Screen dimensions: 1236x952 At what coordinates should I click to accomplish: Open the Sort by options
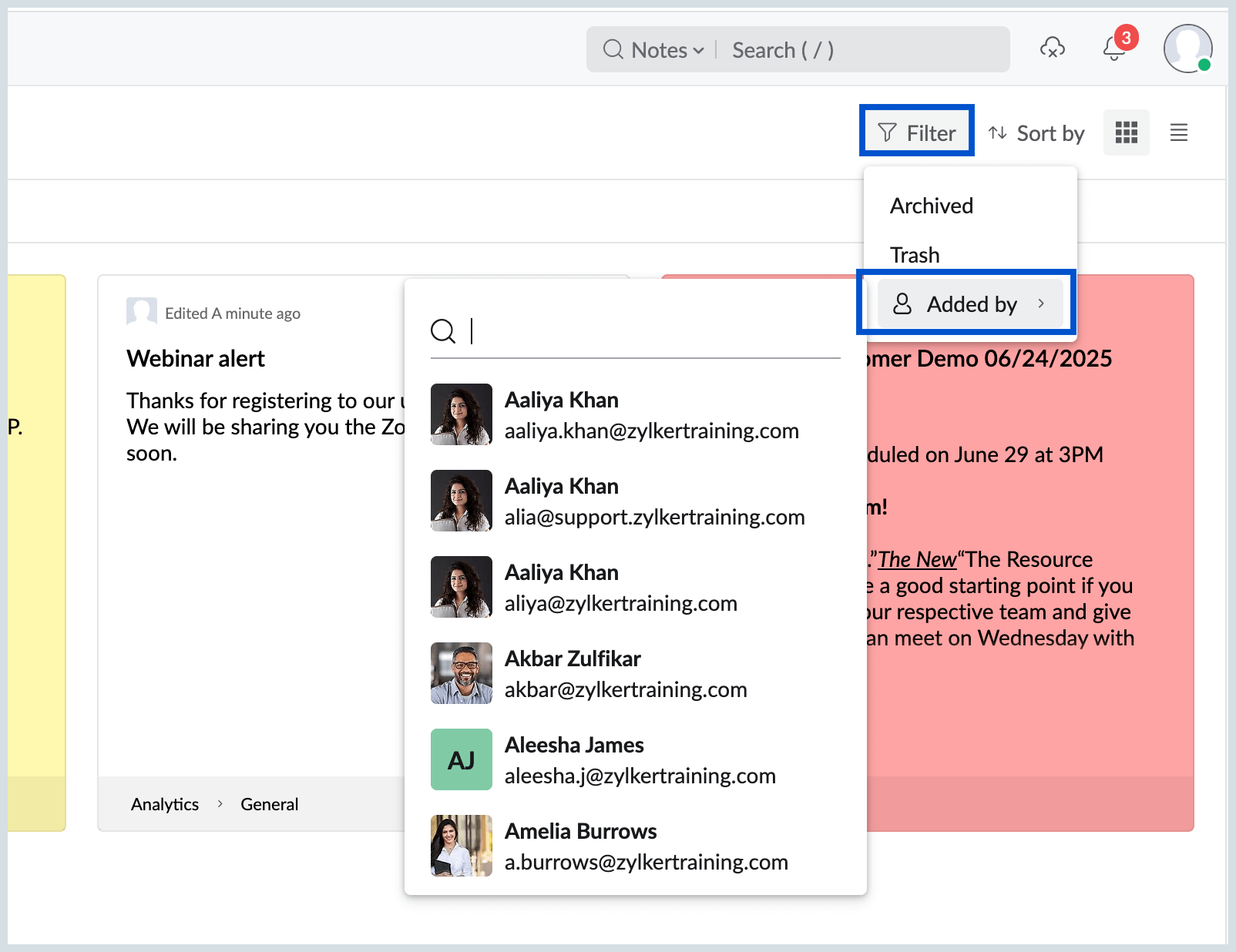point(1036,133)
